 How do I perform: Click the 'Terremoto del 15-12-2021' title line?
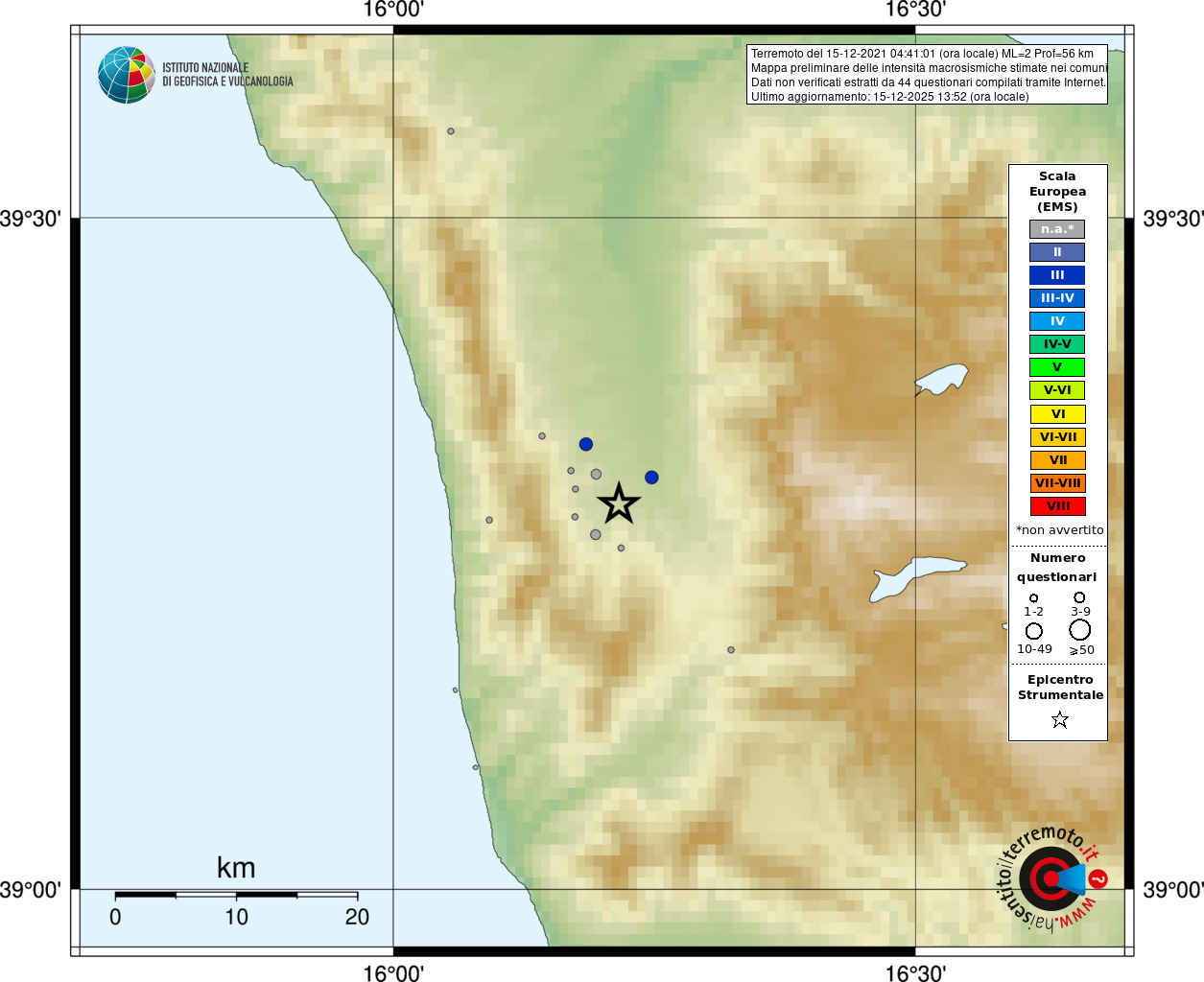pyautogui.click(x=922, y=54)
